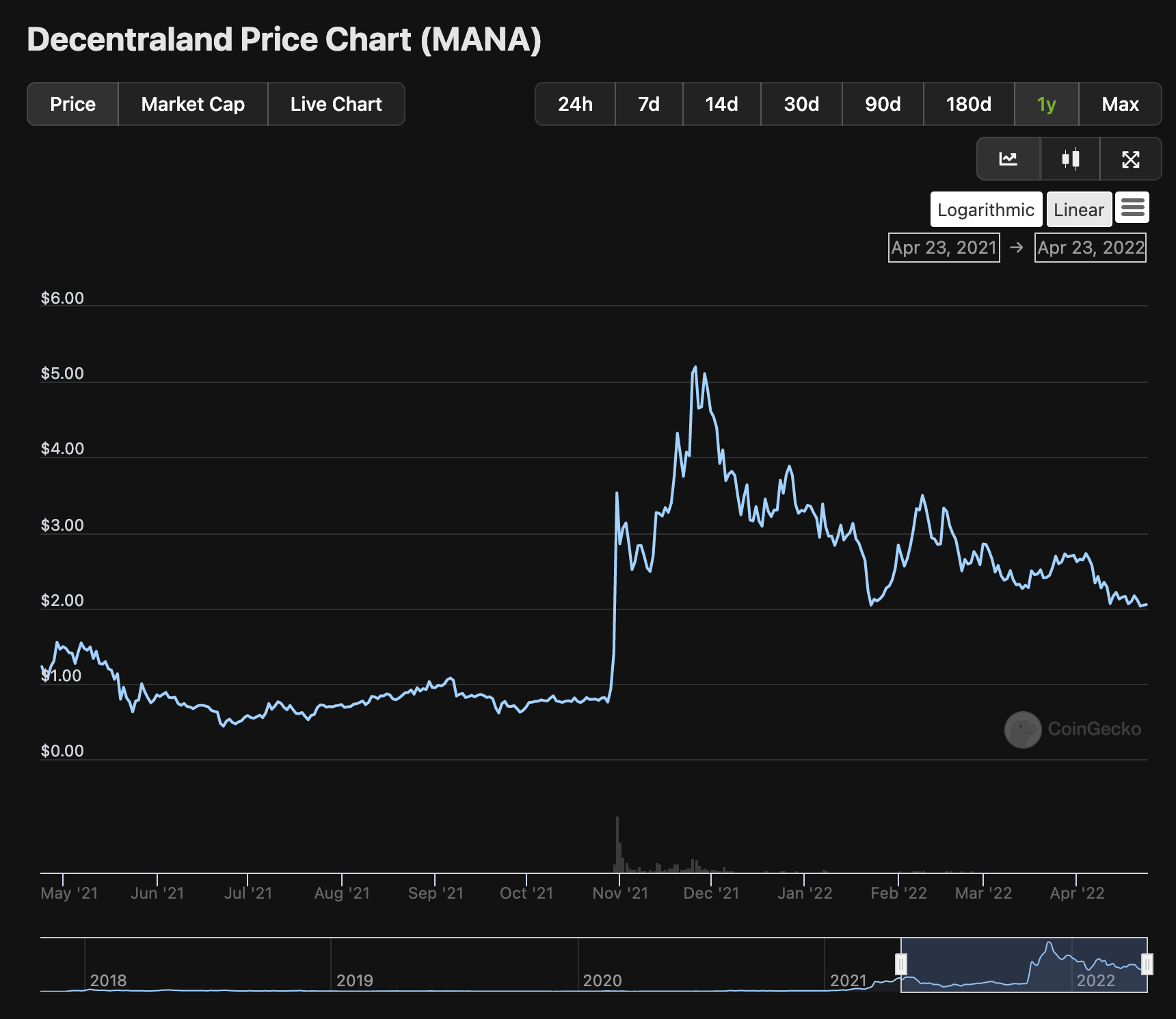Edit the start date Apr 23, 2021
Viewport: 1176px width, 1019px height.
944,248
